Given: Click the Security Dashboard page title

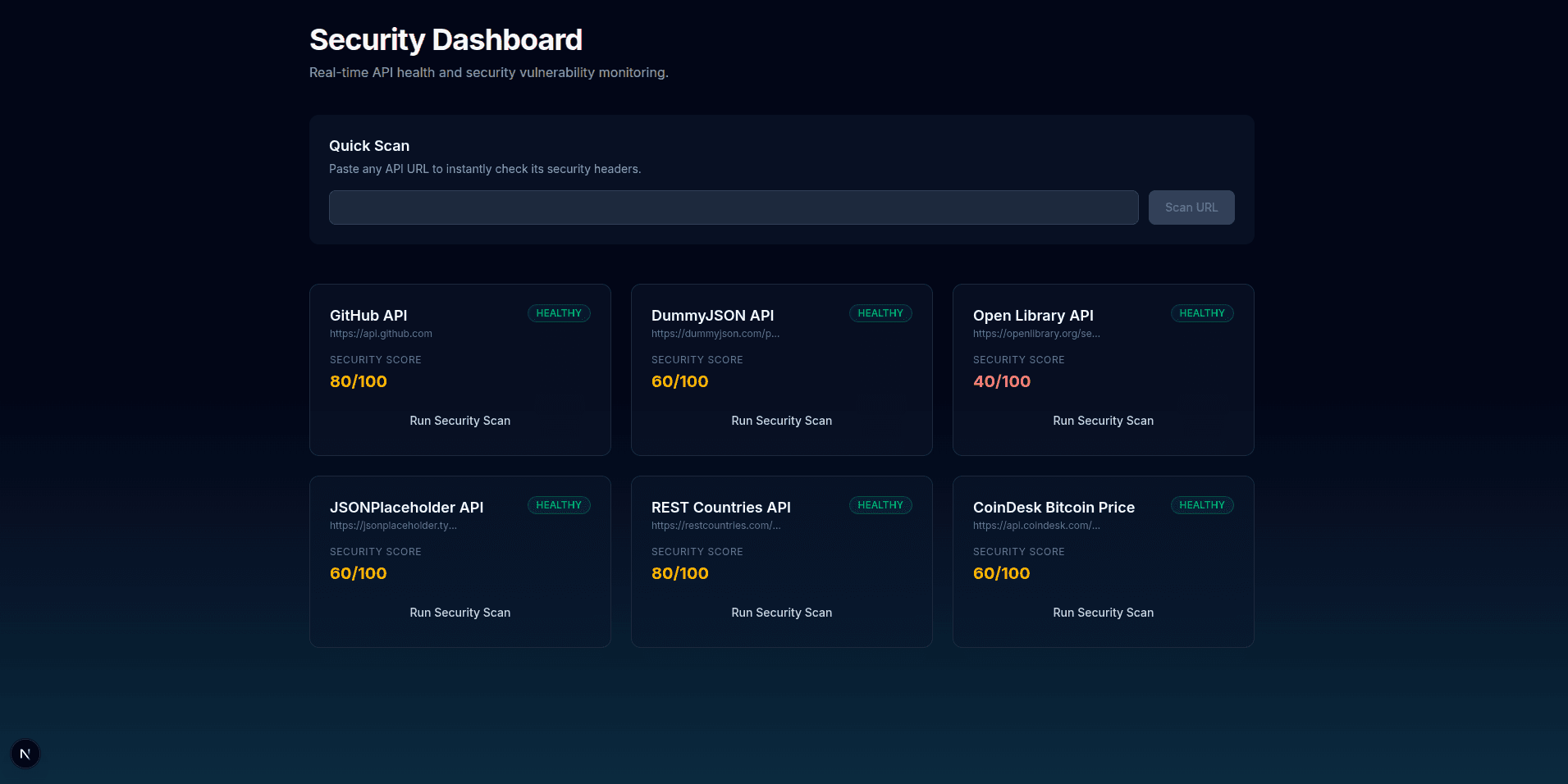Looking at the screenshot, I should pos(446,39).
